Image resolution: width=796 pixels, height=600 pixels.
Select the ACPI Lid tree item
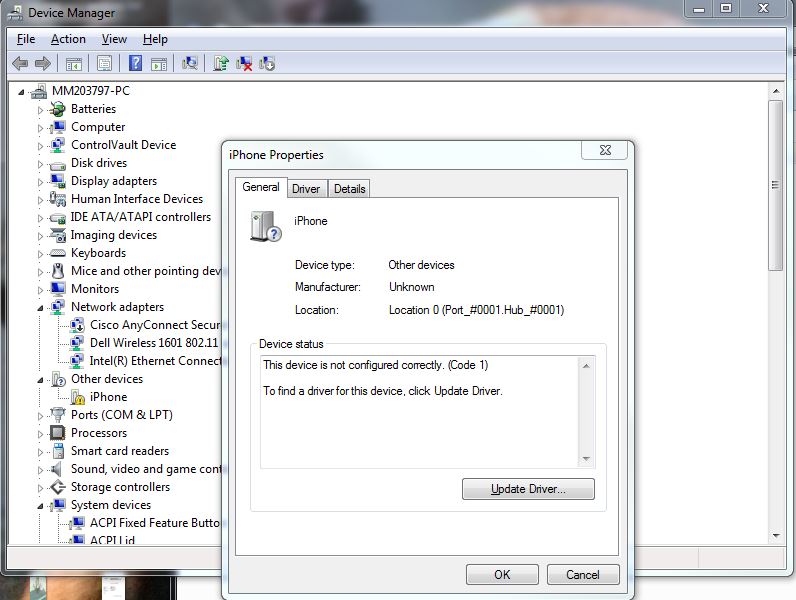pyautogui.click(x=112, y=540)
